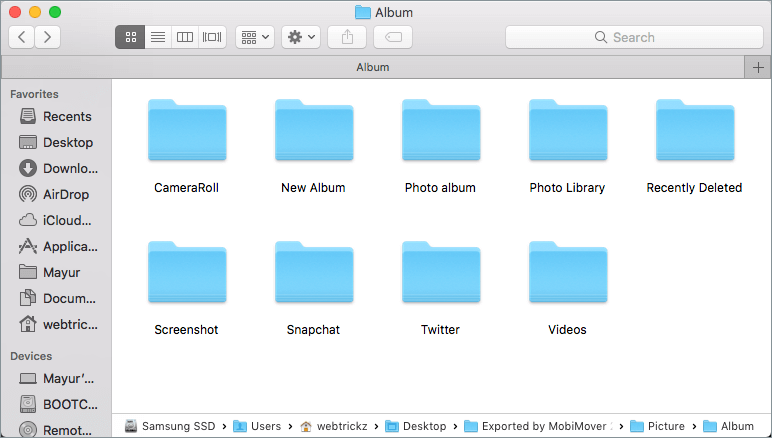772x438 pixels.
Task: Add a new tab with plus button
Action: [x=758, y=67]
